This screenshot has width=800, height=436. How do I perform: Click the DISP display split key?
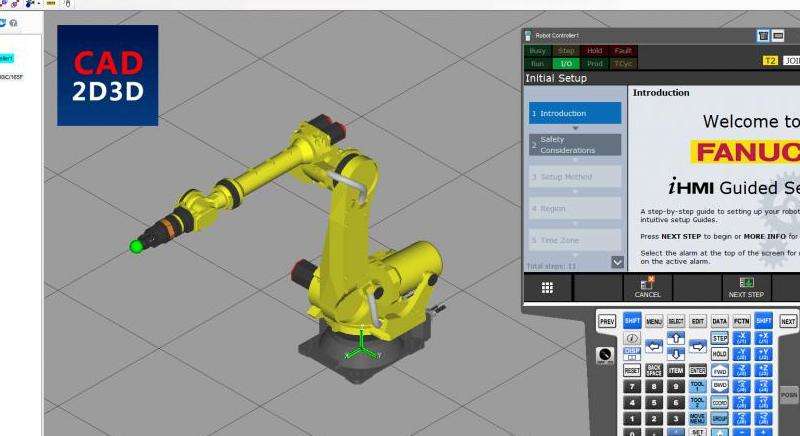click(x=632, y=354)
